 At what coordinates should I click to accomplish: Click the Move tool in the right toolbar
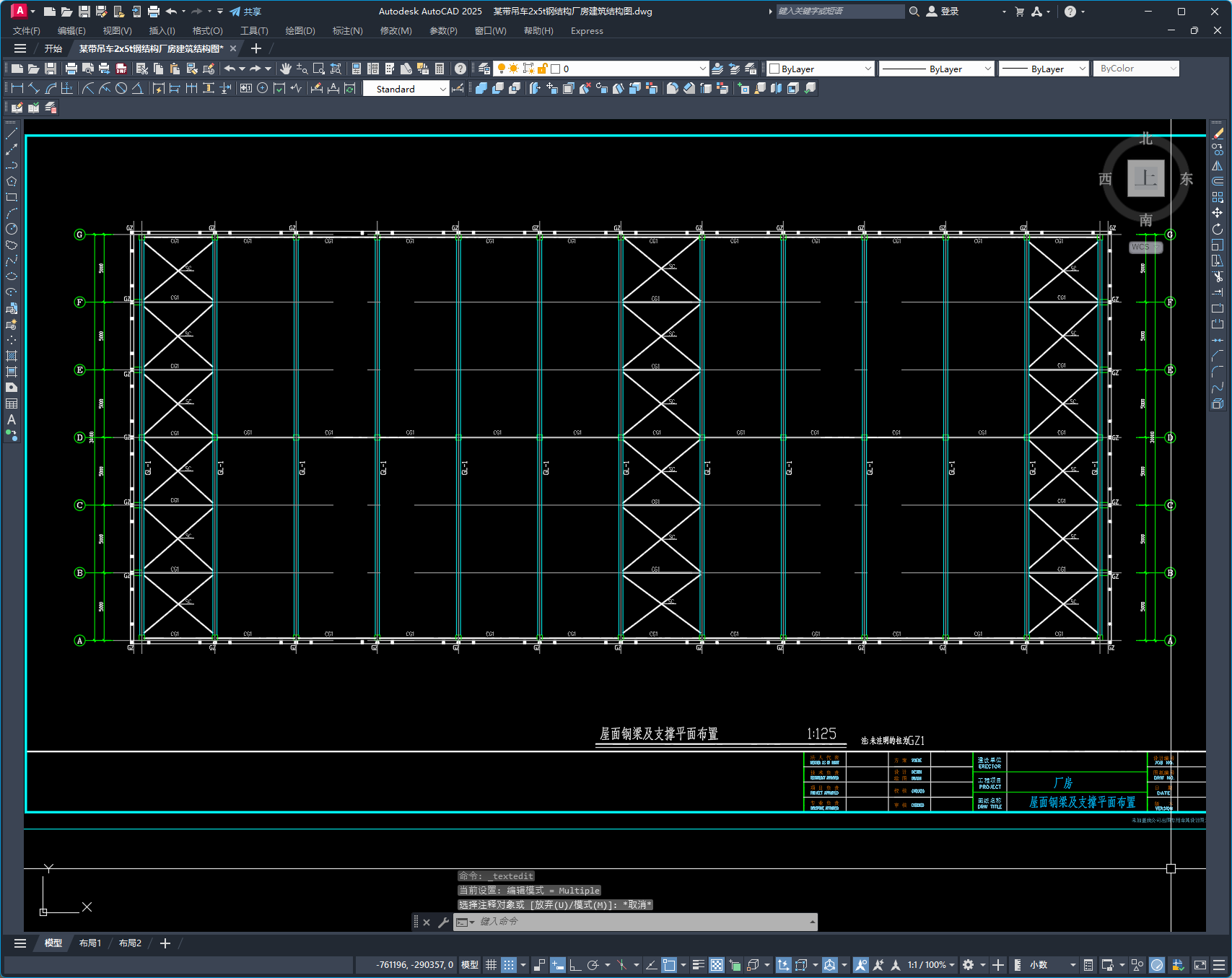1218,213
